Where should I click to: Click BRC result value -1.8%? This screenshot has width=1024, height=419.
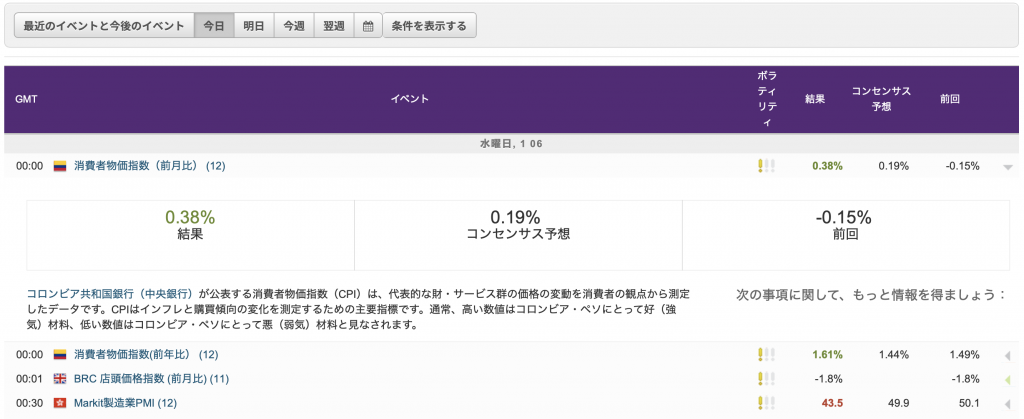(x=829, y=379)
